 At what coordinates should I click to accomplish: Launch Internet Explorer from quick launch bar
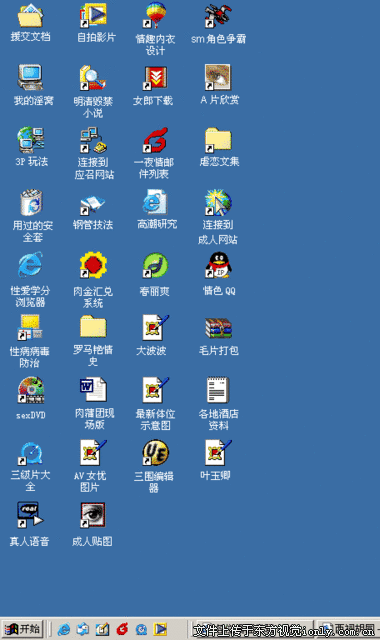pyautogui.click(x=63, y=629)
